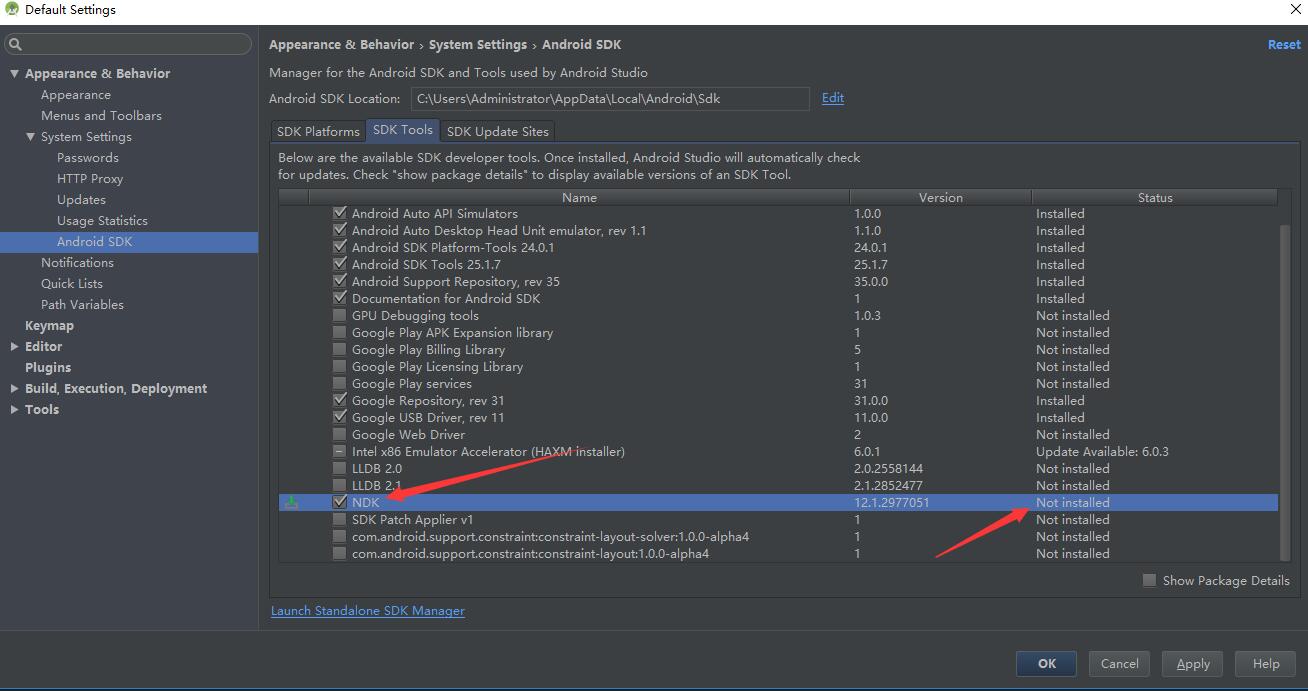Screen dimensions: 1308x691
Task: Open Help for this dialog
Action: (x=1266, y=663)
